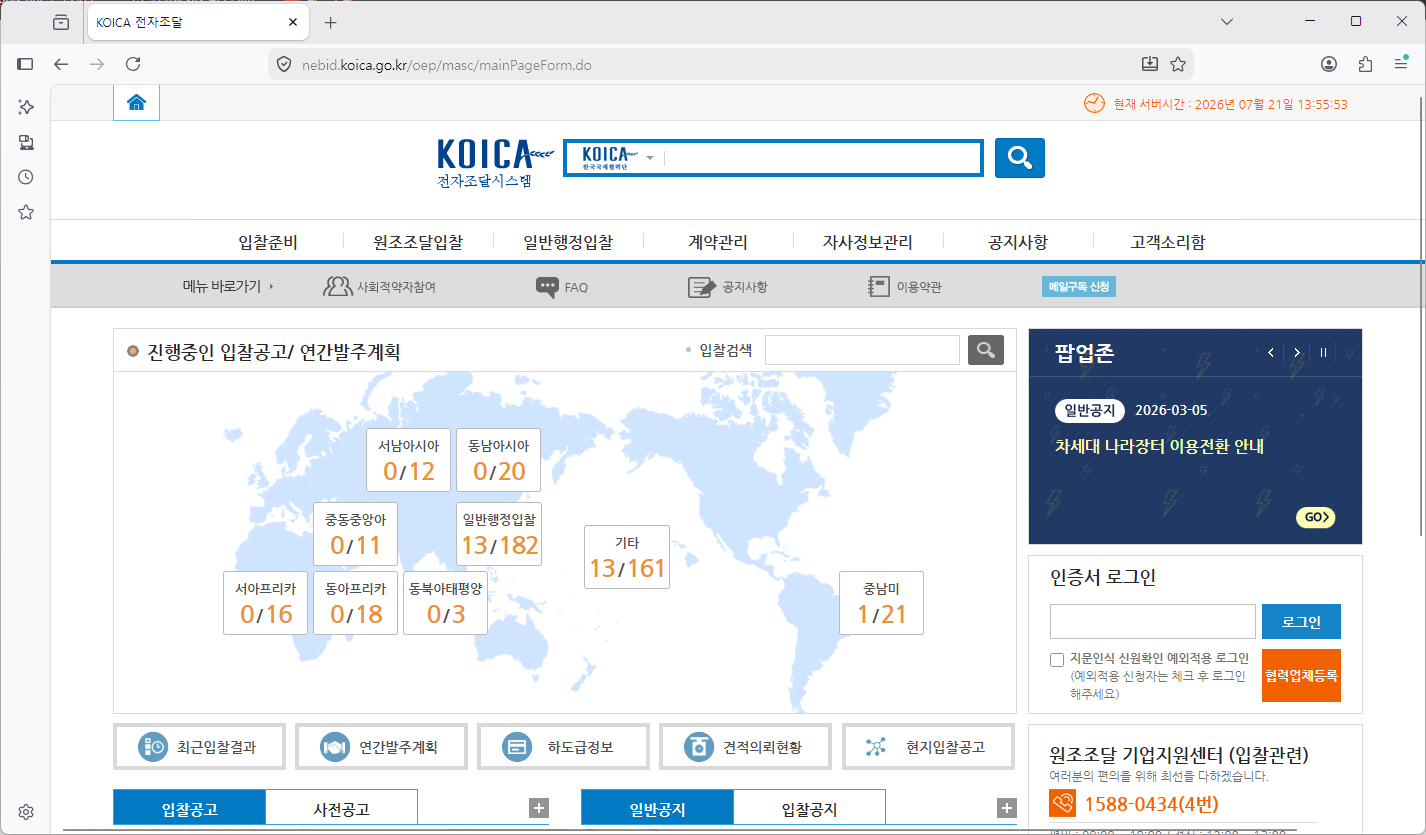Open 견적의뢰현황 quick link
The image size is (1426, 835).
[746, 747]
